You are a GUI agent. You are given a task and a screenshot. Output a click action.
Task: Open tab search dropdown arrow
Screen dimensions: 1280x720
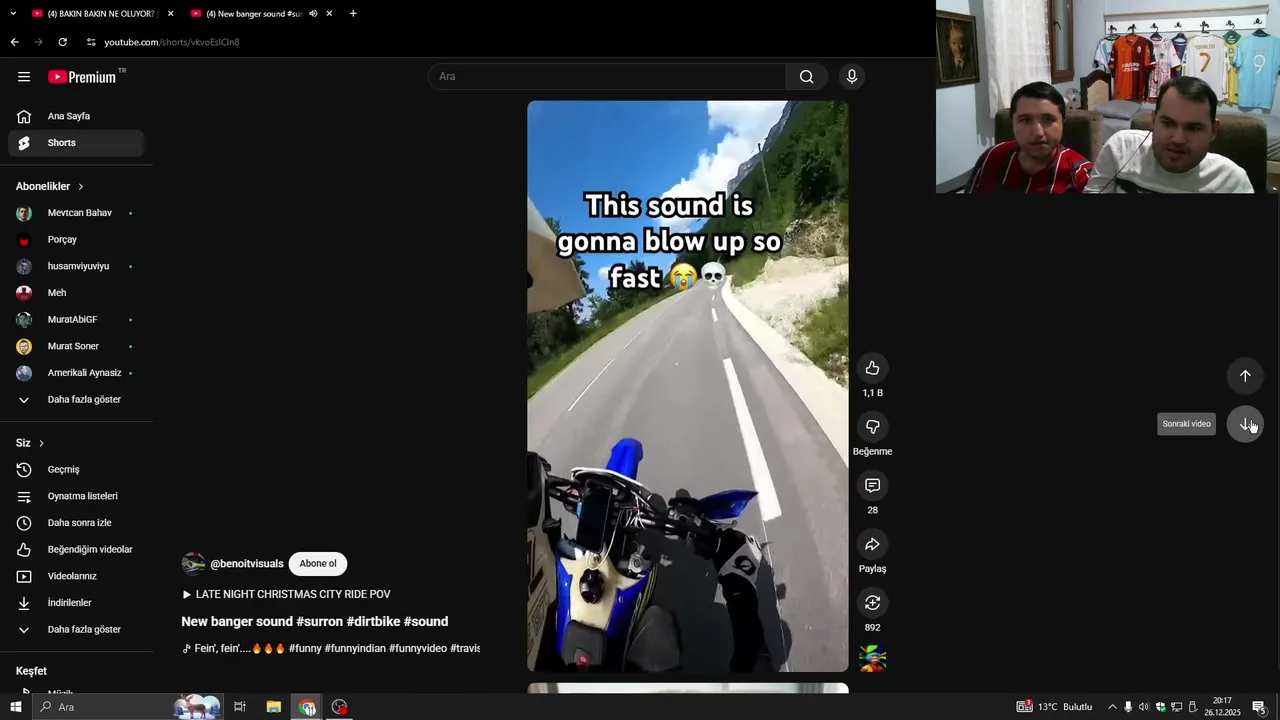click(x=13, y=14)
